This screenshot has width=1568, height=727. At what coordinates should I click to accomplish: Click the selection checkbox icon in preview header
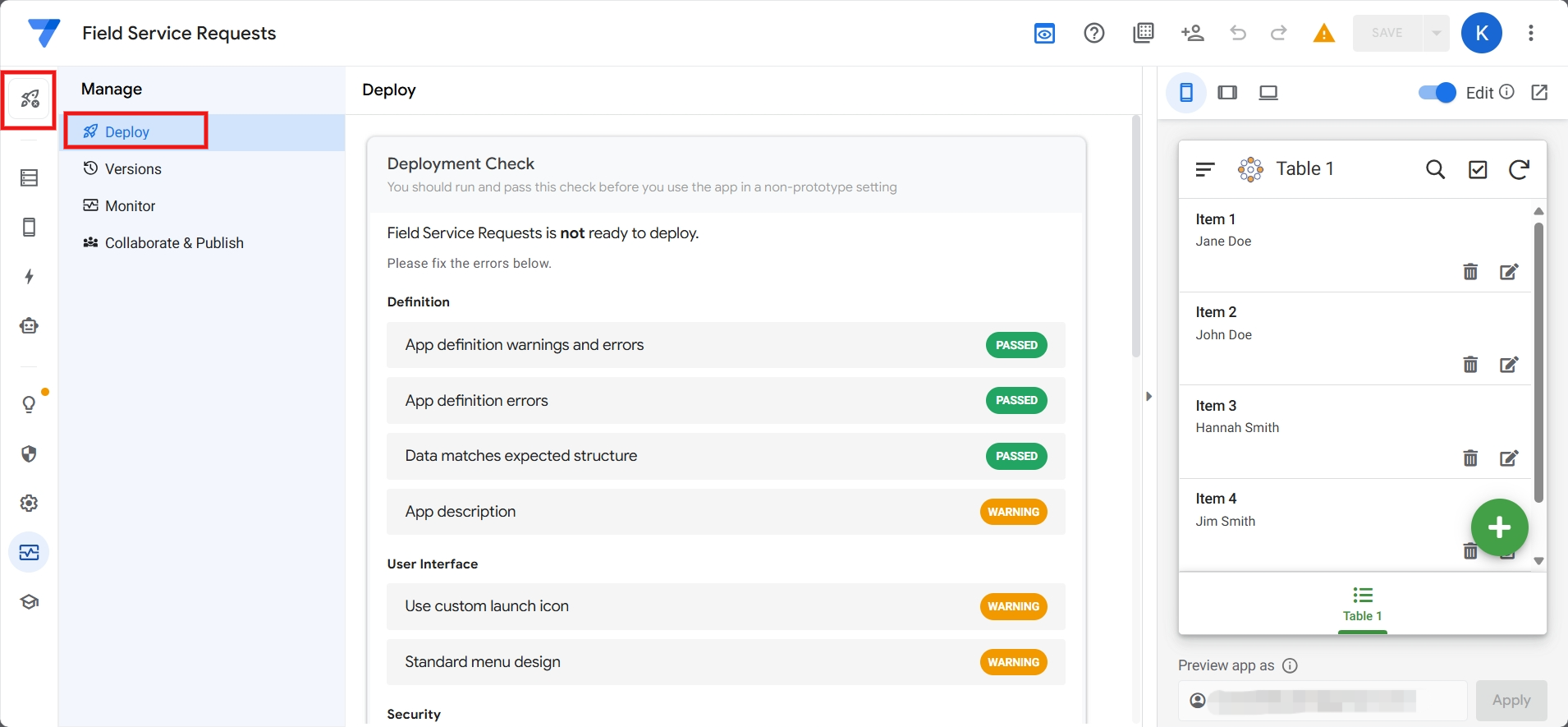1478,169
